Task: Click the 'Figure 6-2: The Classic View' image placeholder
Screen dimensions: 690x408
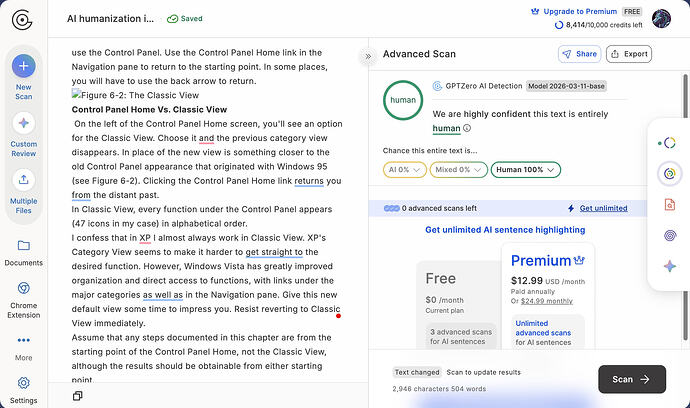Action: pyautogui.click(x=136, y=95)
